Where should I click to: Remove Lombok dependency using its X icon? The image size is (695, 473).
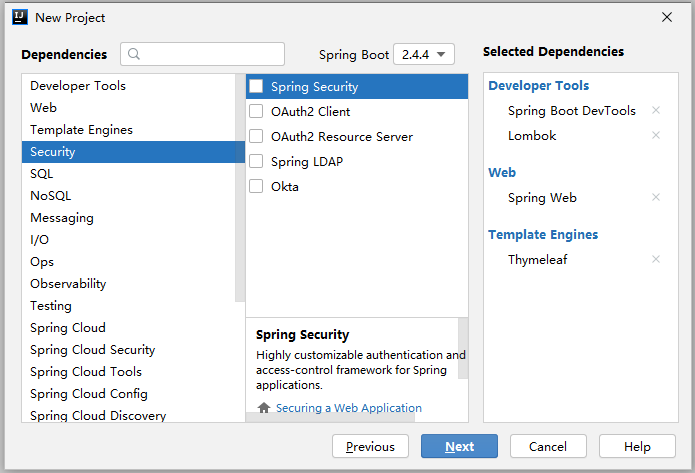[x=656, y=135]
